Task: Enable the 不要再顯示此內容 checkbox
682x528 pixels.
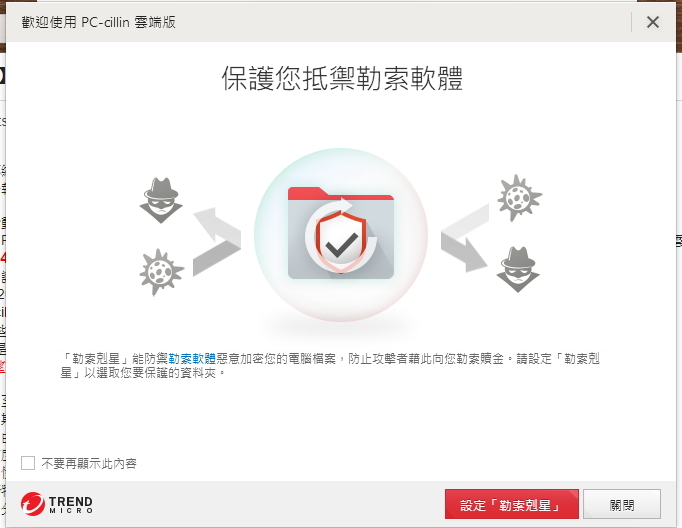Action: click(28, 463)
